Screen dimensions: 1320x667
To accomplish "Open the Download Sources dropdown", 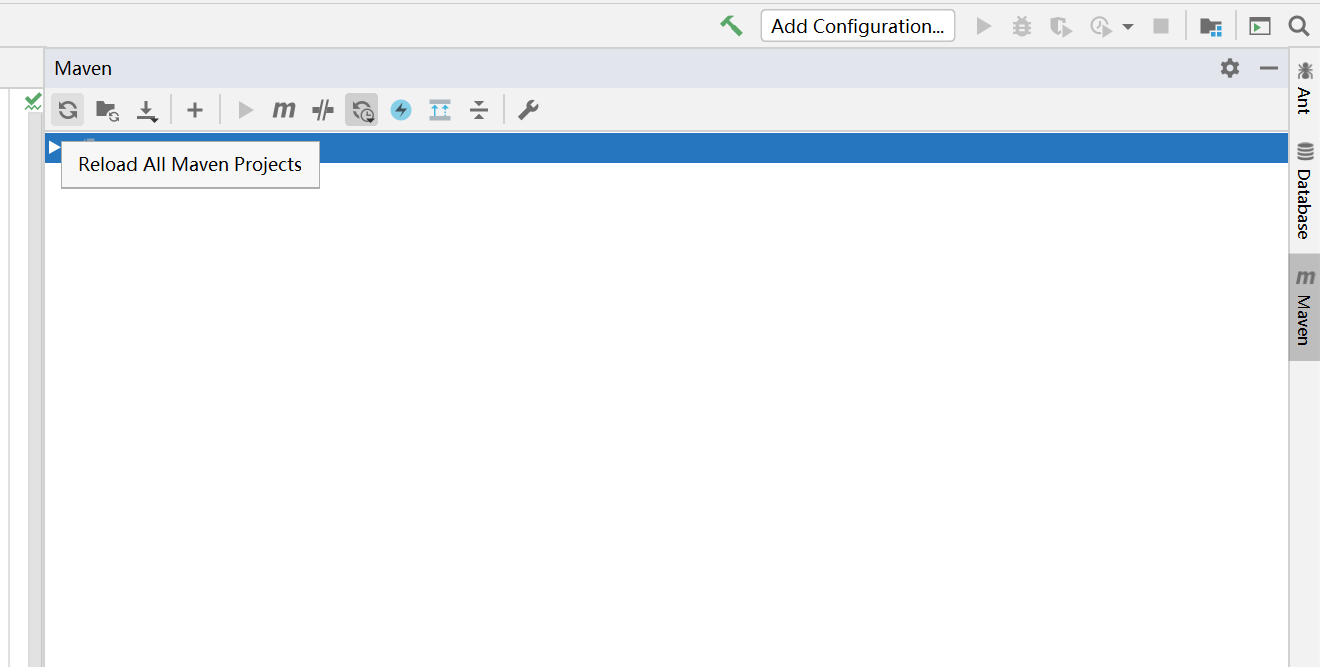I will [147, 110].
